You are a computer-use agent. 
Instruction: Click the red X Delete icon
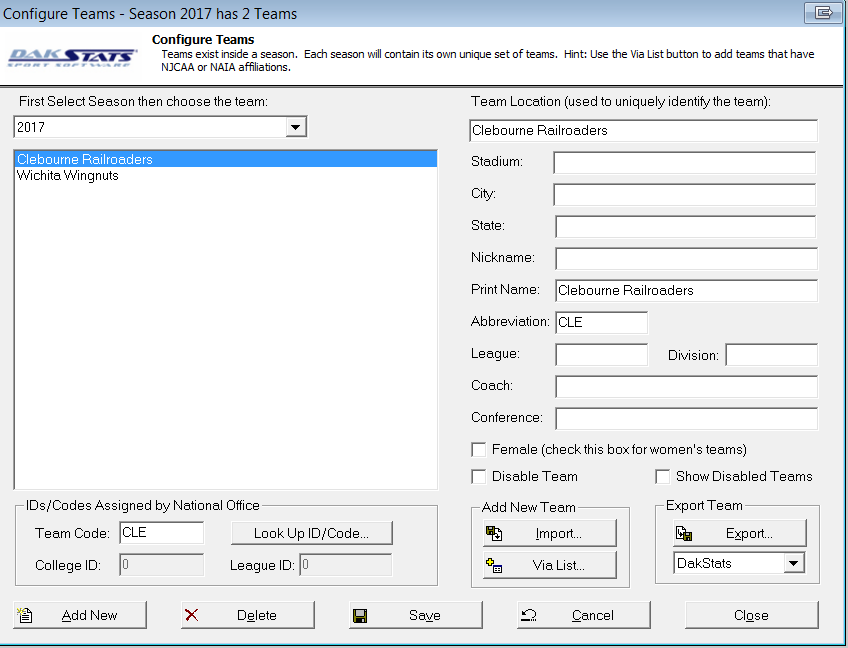coord(192,615)
